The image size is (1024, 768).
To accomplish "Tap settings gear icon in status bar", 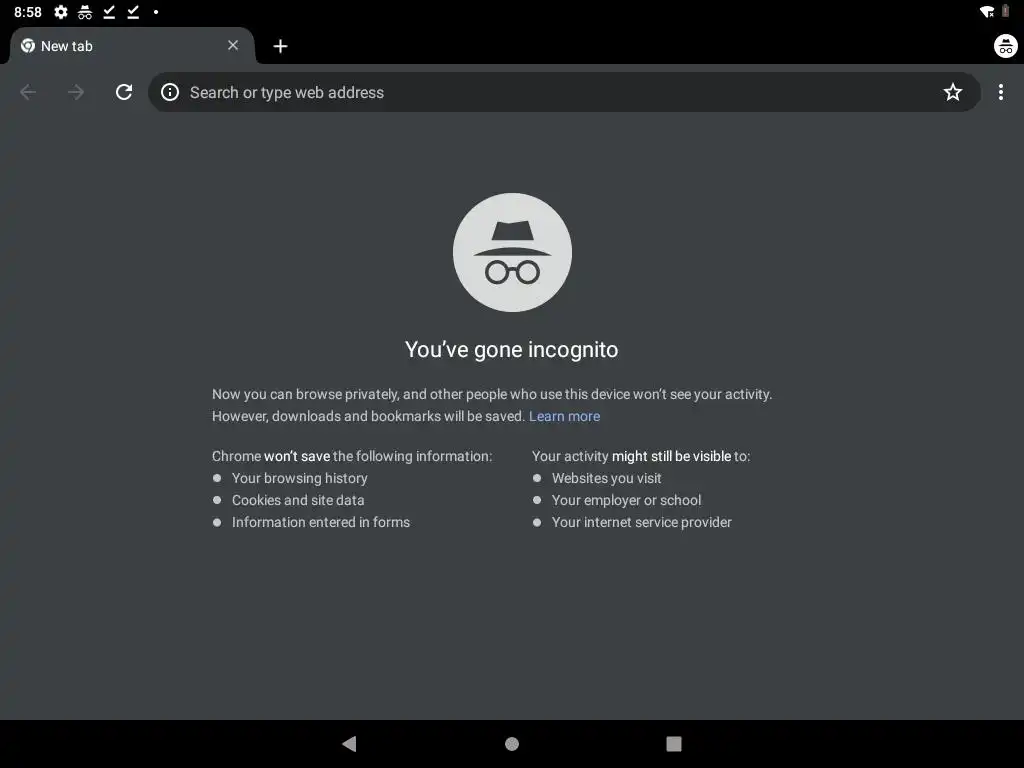I will pyautogui.click(x=61, y=12).
